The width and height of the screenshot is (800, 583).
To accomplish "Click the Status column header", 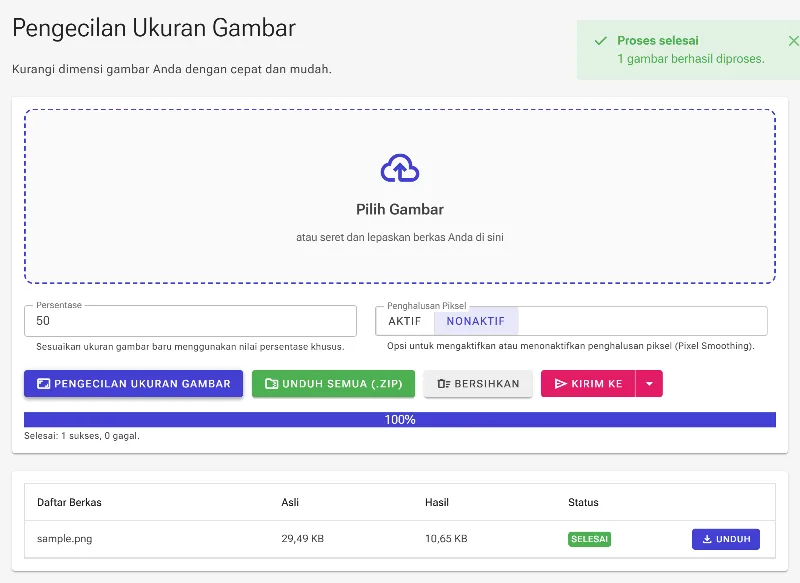I will click(x=583, y=502).
